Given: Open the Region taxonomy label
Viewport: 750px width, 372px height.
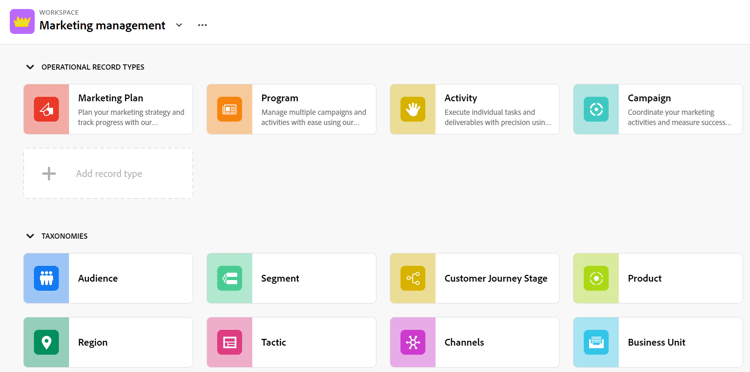Looking at the screenshot, I should 93,343.
